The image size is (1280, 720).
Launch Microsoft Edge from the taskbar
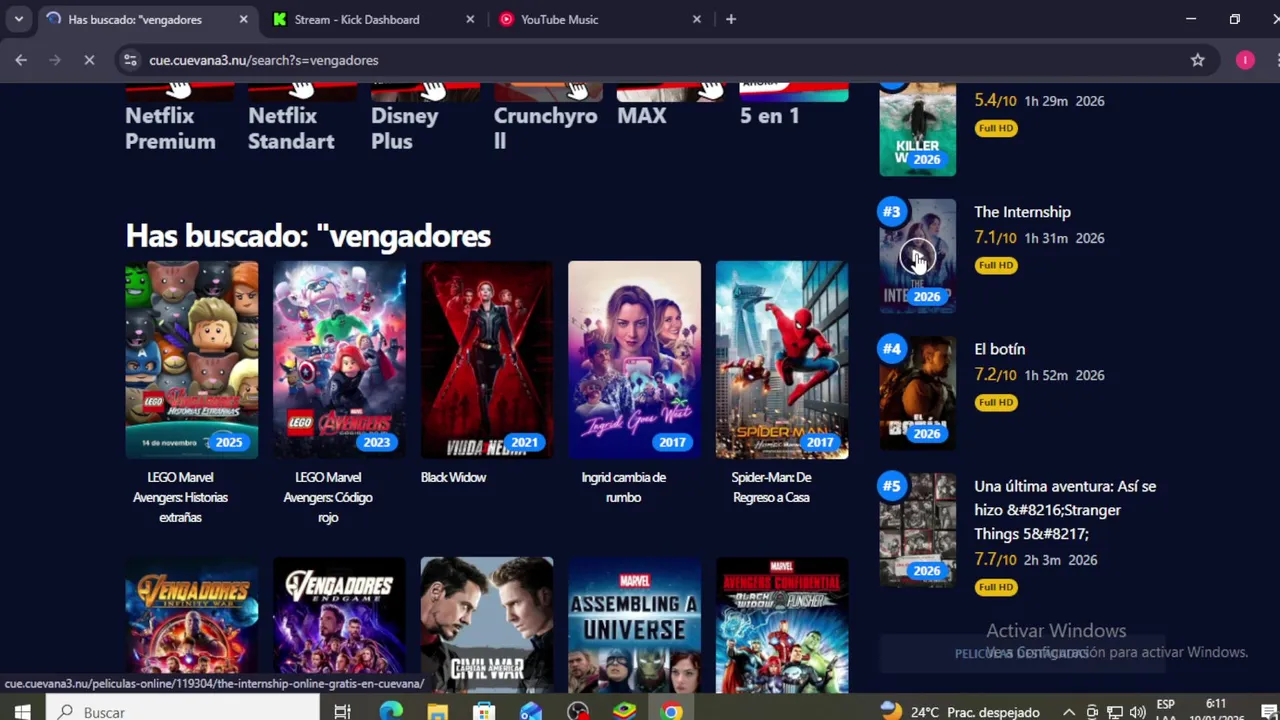pyautogui.click(x=391, y=711)
